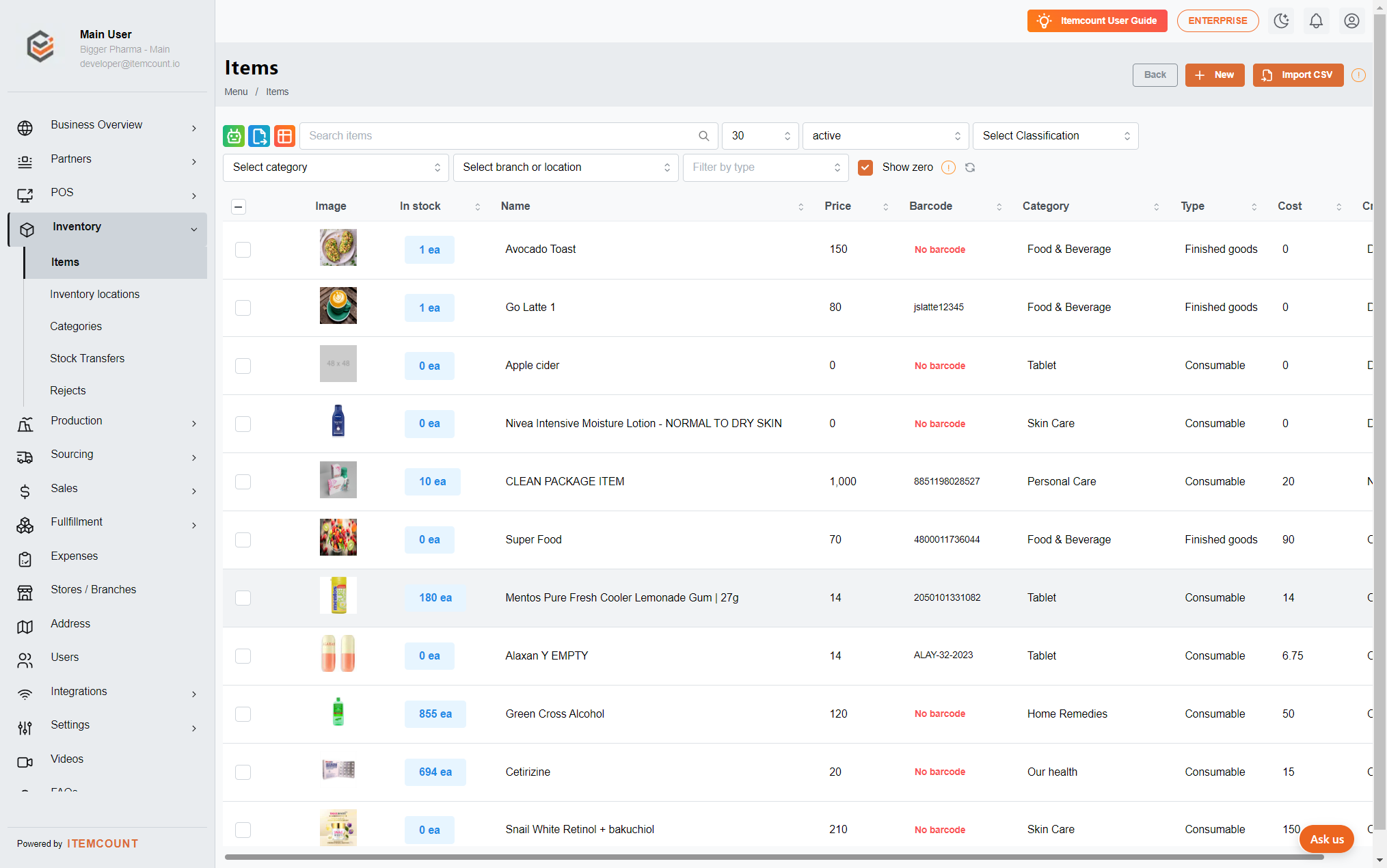
Task: Click the Back button
Action: point(1155,75)
